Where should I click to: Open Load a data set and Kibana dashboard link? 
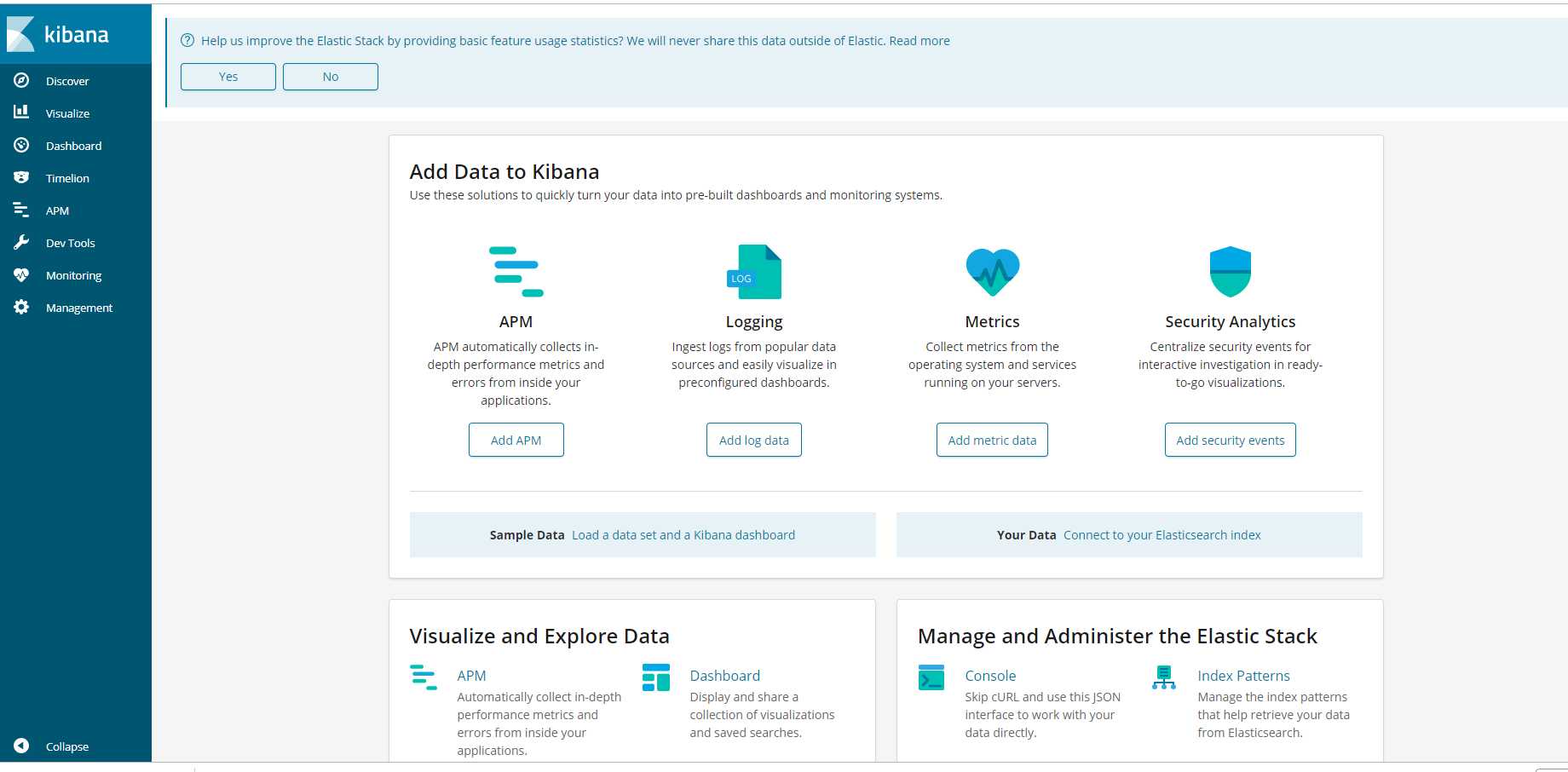click(683, 535)
